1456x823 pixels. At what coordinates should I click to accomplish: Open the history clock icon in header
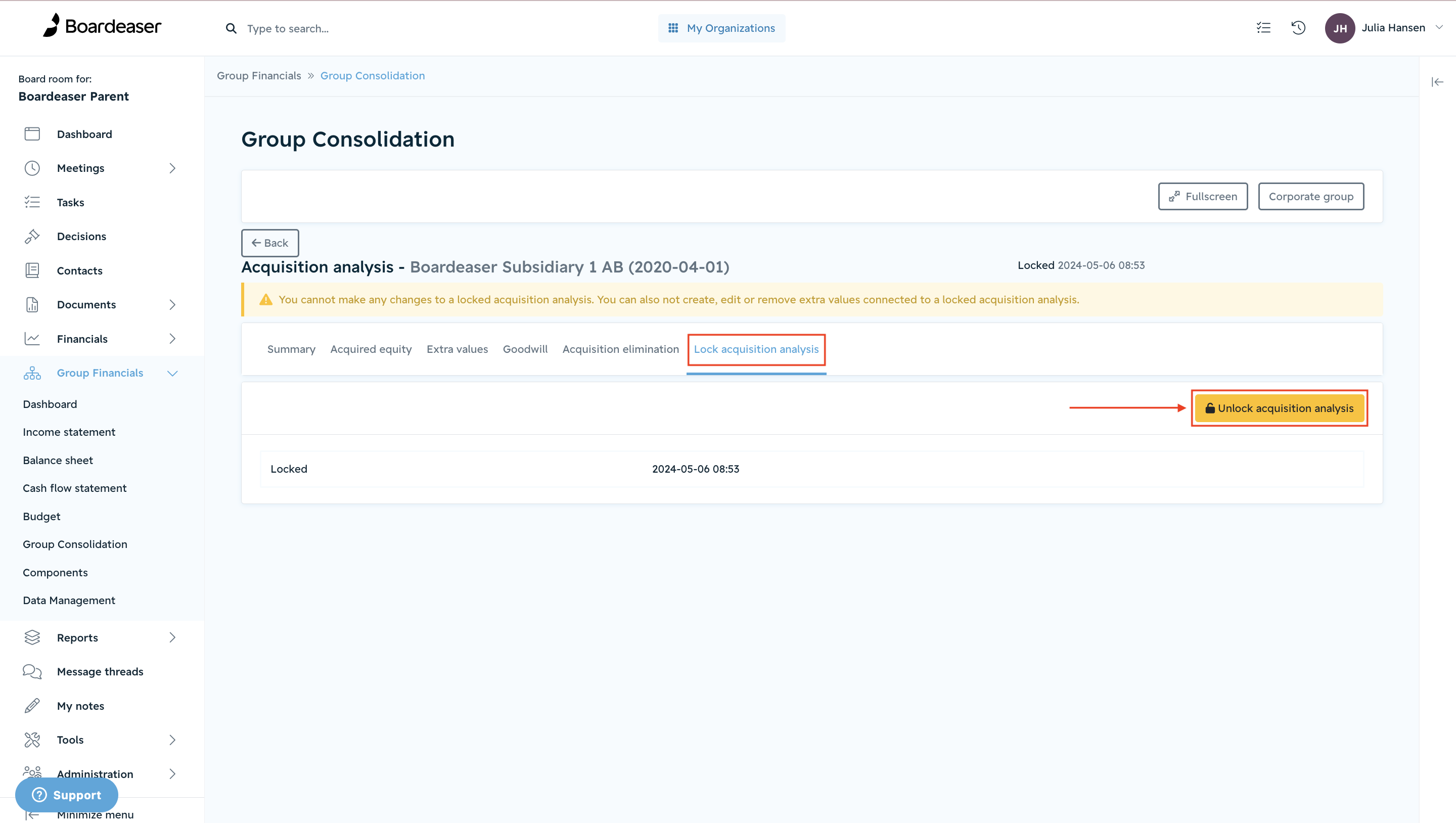pos(1298,28)
